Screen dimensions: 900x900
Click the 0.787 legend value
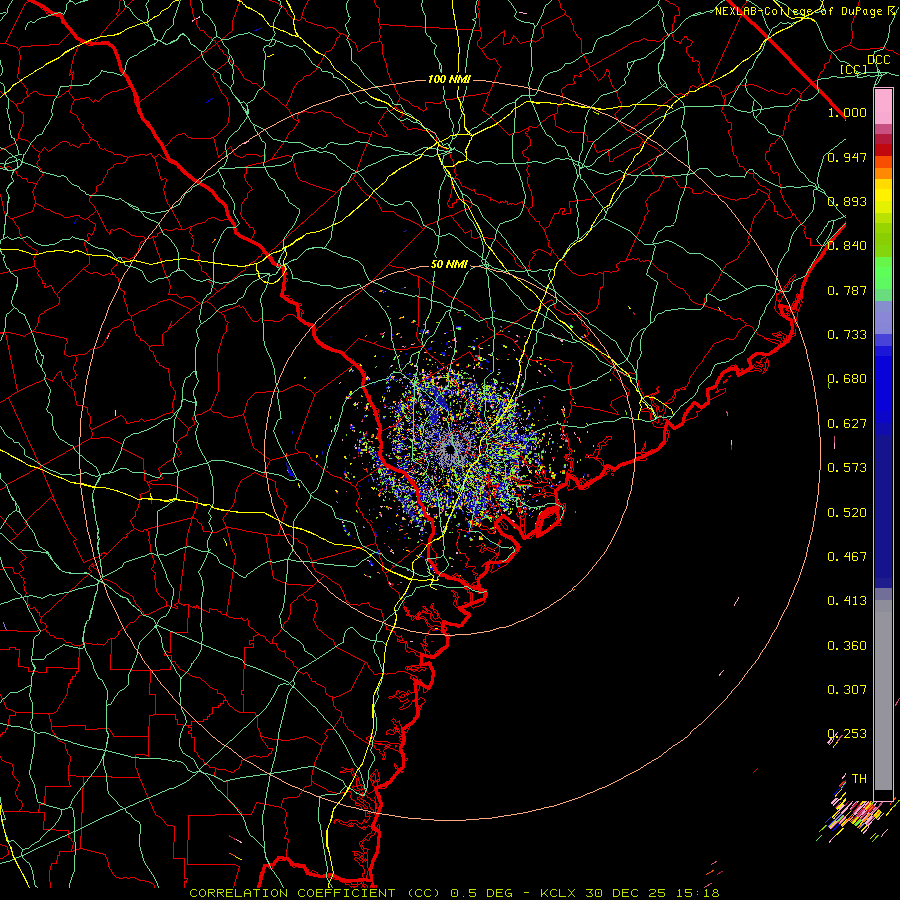click(847, 290)
